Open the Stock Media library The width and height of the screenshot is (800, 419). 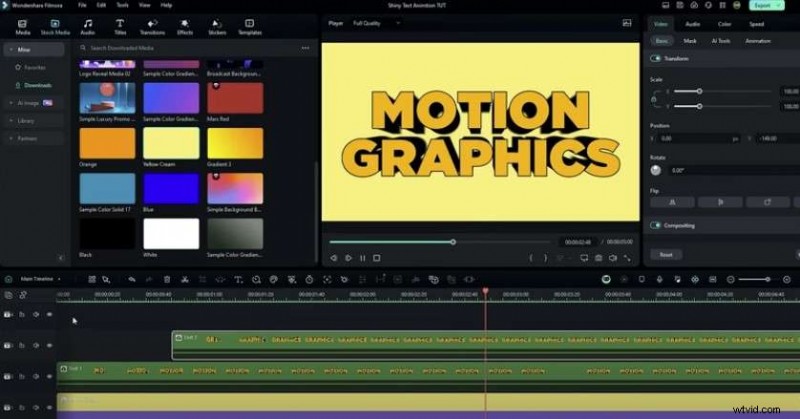click(55, 27)
